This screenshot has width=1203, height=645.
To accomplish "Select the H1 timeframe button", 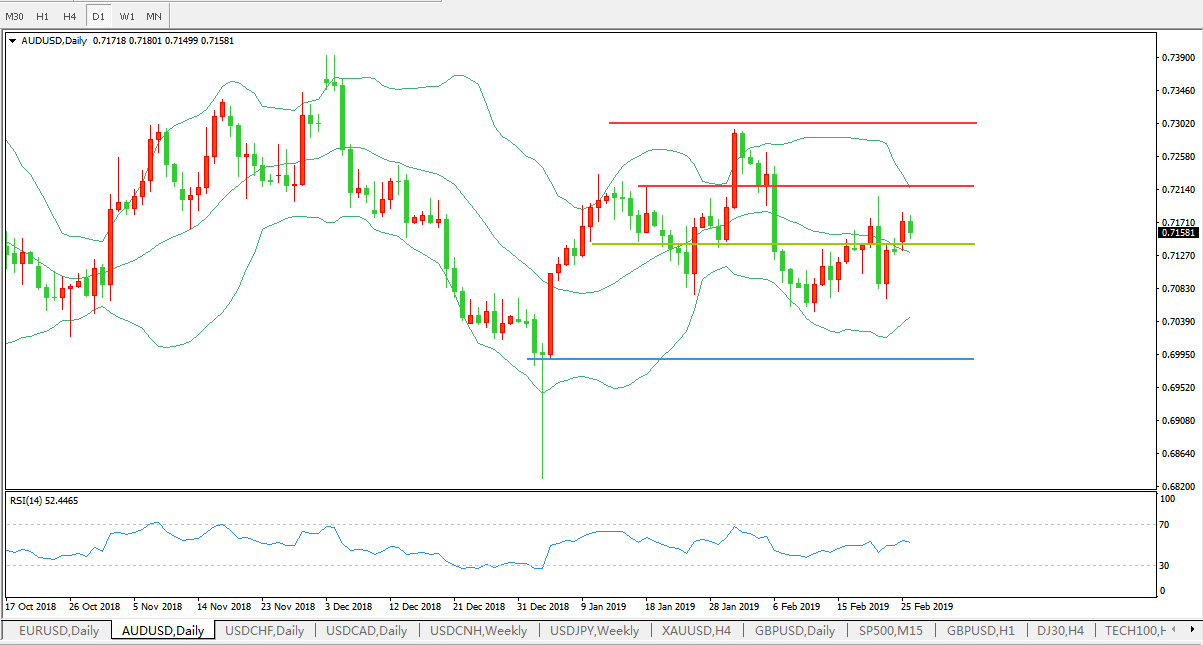I will (42, 17).
